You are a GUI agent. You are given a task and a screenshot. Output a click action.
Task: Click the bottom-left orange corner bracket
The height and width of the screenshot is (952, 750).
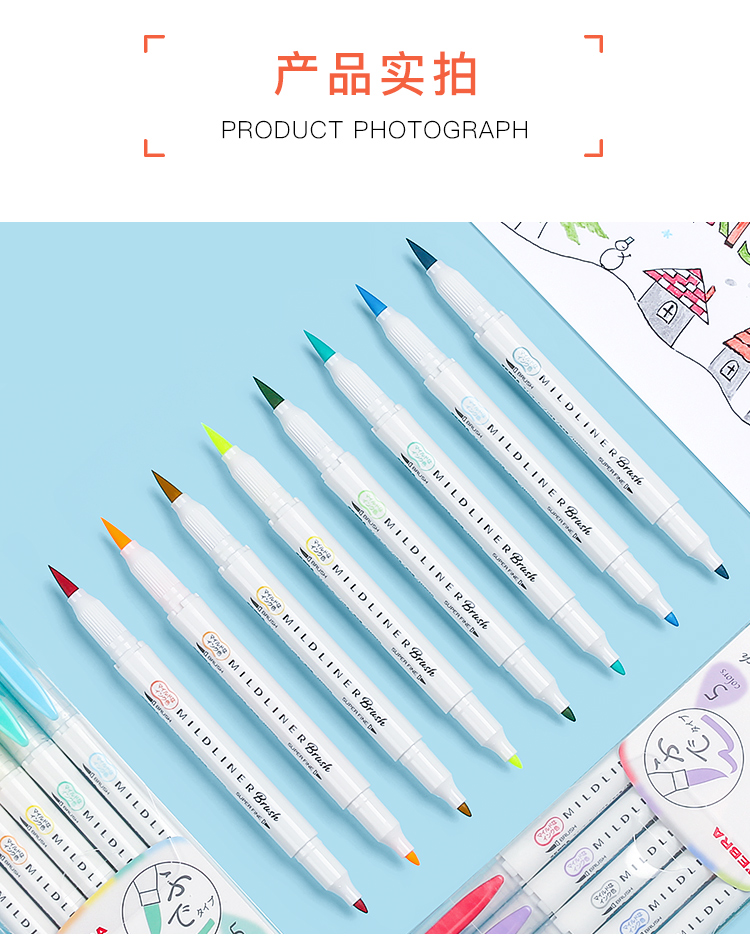pos(154,148)
